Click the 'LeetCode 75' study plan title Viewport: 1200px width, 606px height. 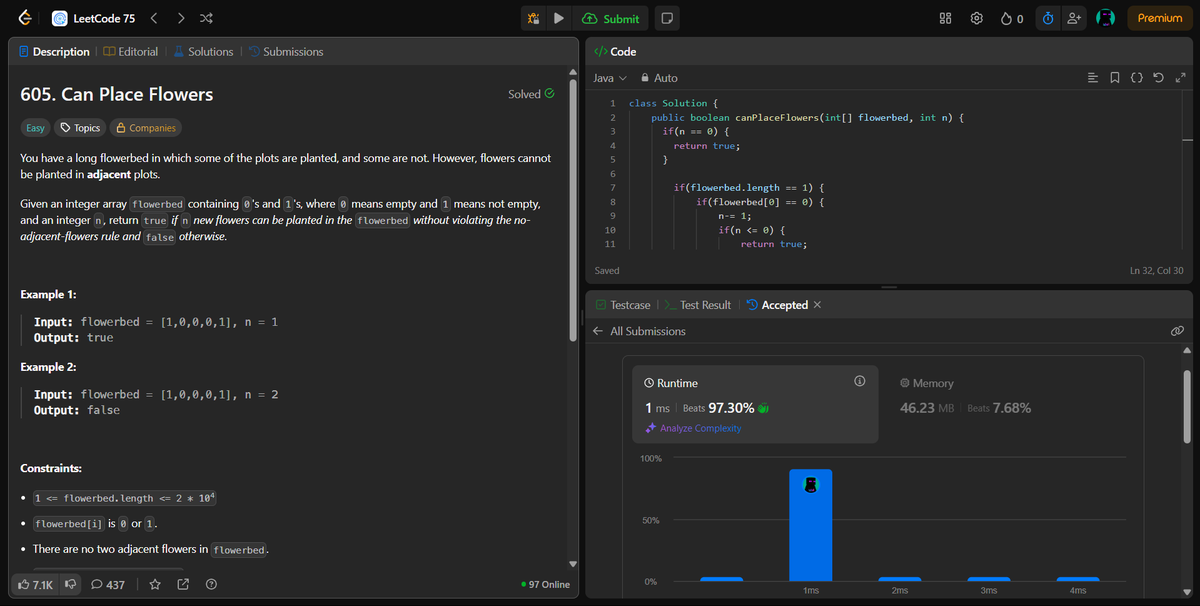(104, 18)
